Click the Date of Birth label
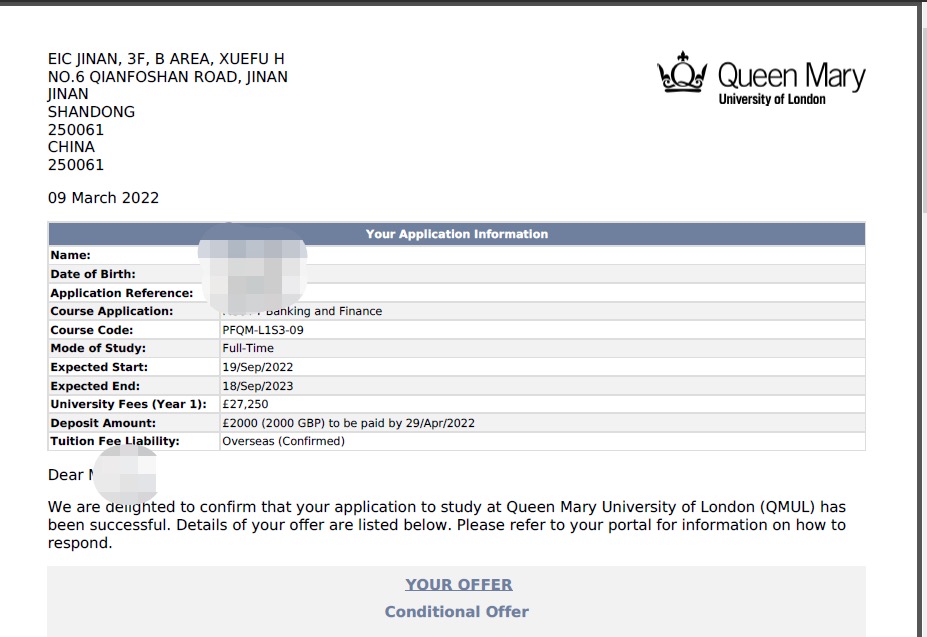The image size is (927, 637). coord(93,274)
